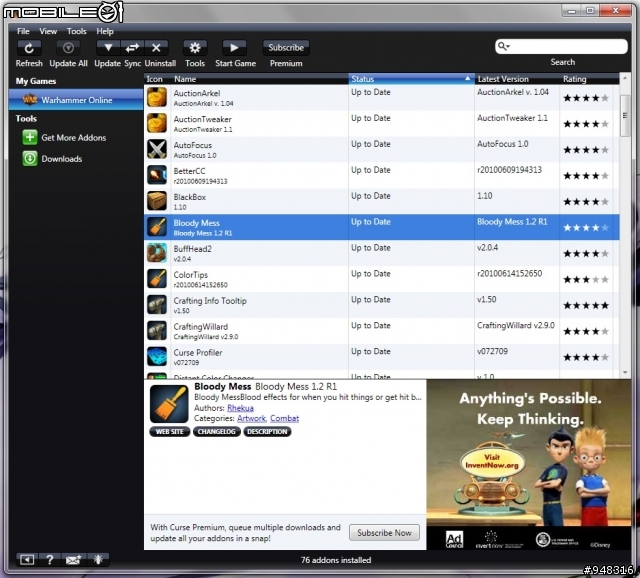The image size is (640, 578).
Task: Select the CraftingWillard addon name
Action: click(200, 327)
